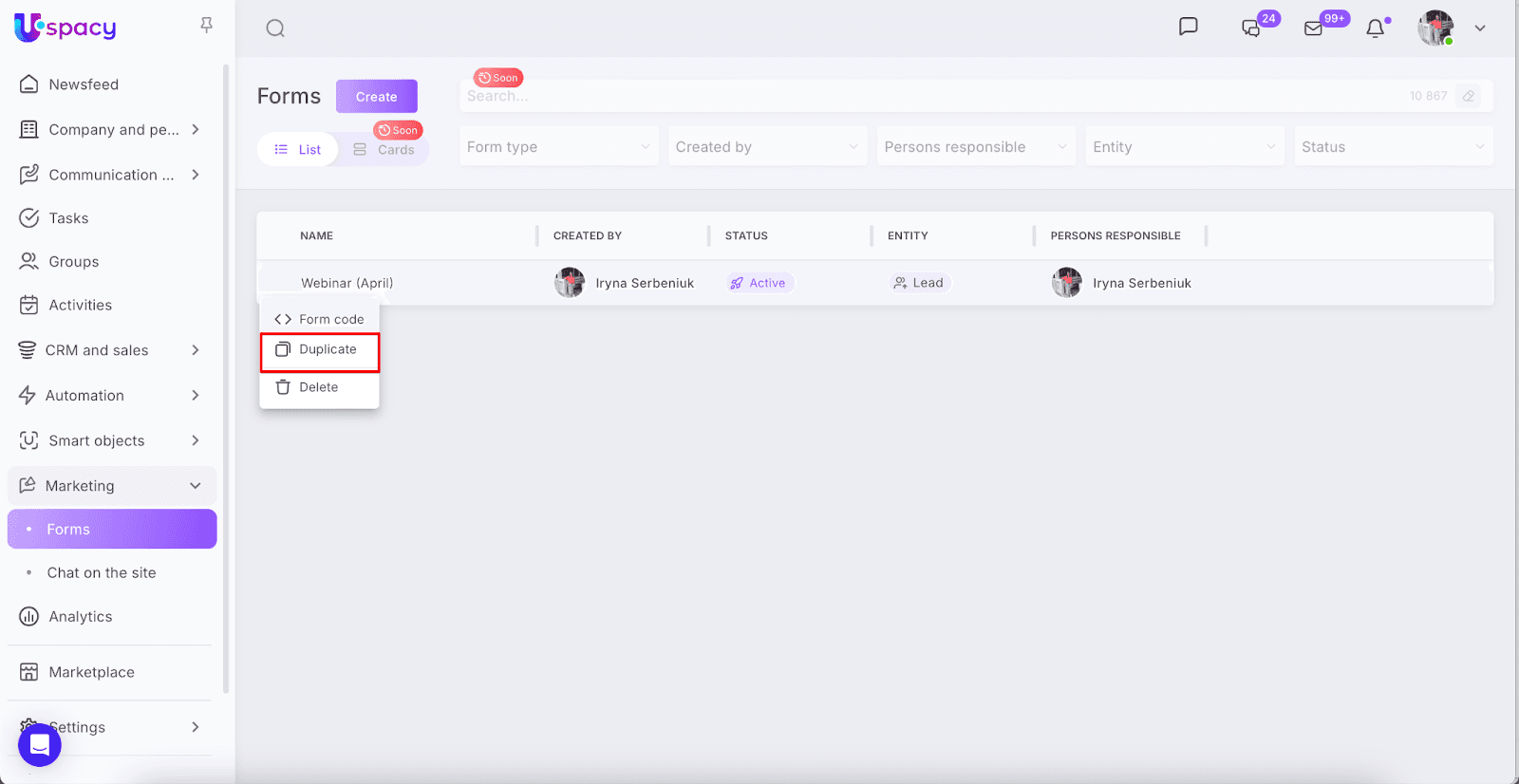Choose Duplicate from context menu
The height and width of the screenshot is (784, 1519).
click(320, 350)
